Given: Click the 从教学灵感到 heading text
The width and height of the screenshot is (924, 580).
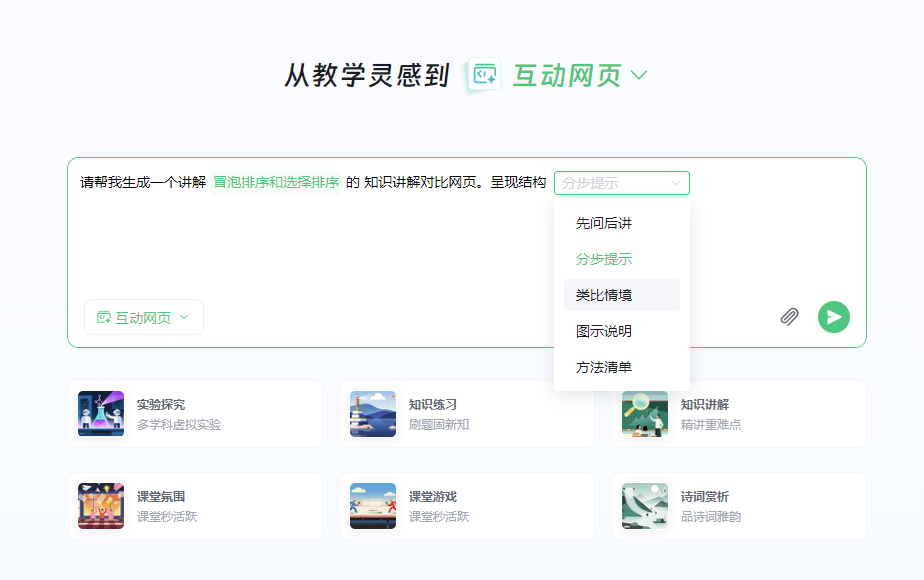Looking at the screenshot, I should click(x=367, y=75).
